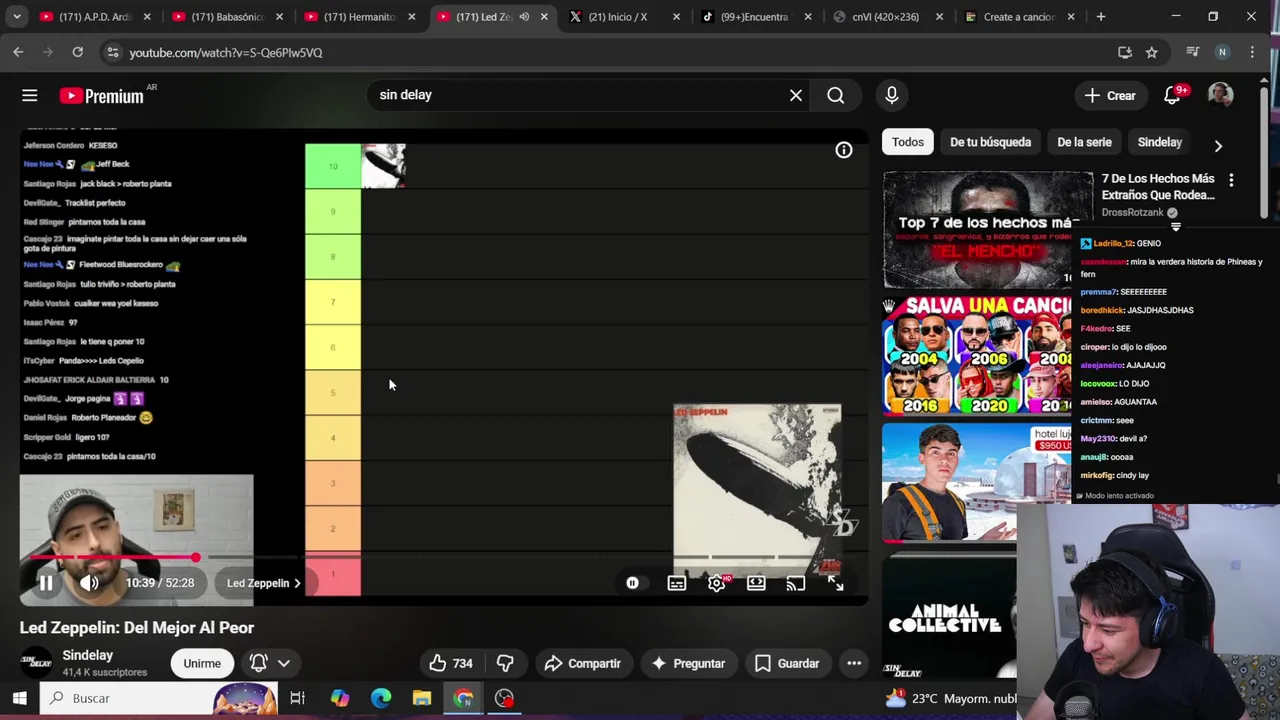
Task: Open 7 De Los Hechos Más Extraños title
Action: [x=1158, y=187]
